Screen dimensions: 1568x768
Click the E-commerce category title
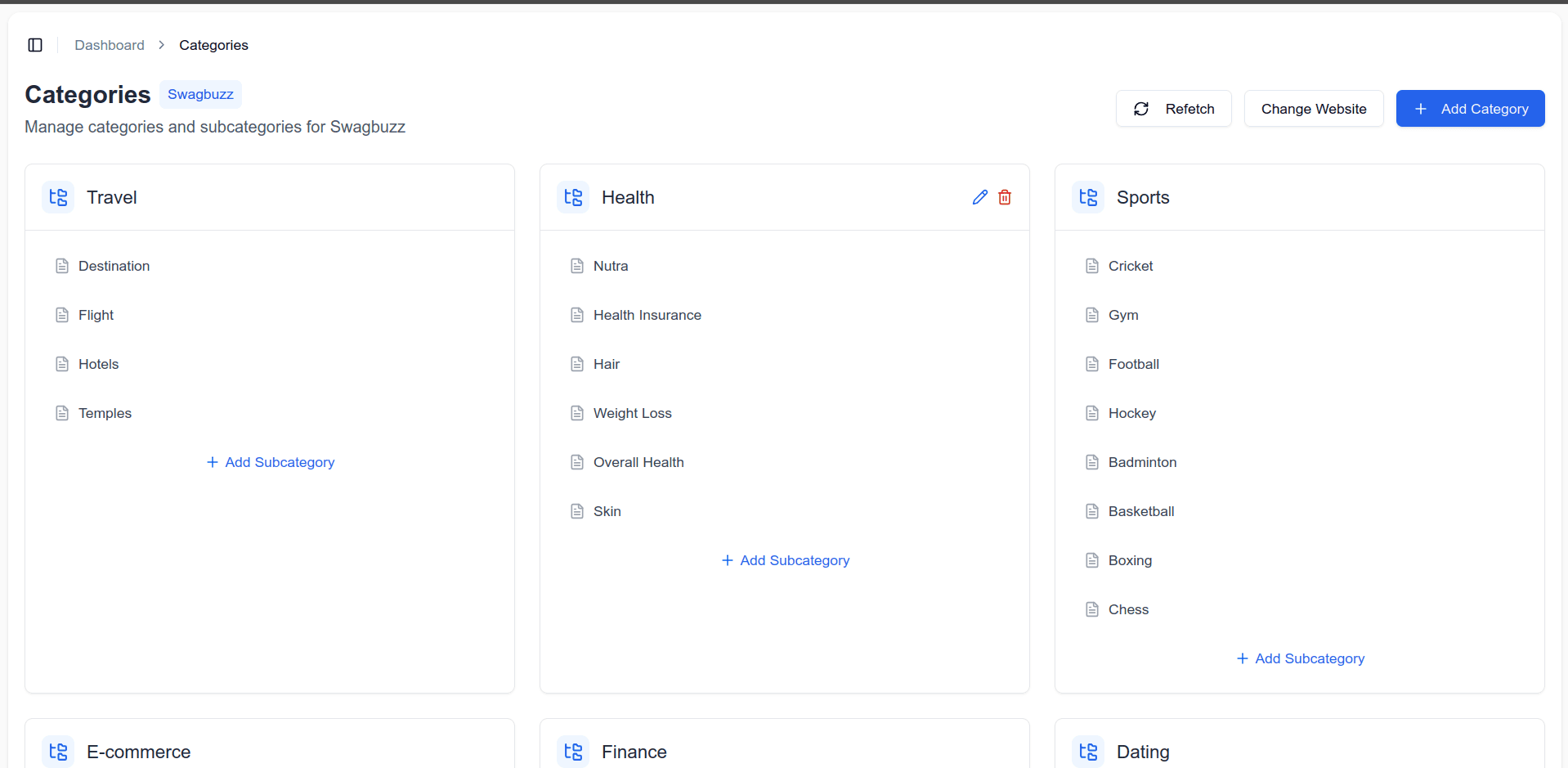(139, 752)
